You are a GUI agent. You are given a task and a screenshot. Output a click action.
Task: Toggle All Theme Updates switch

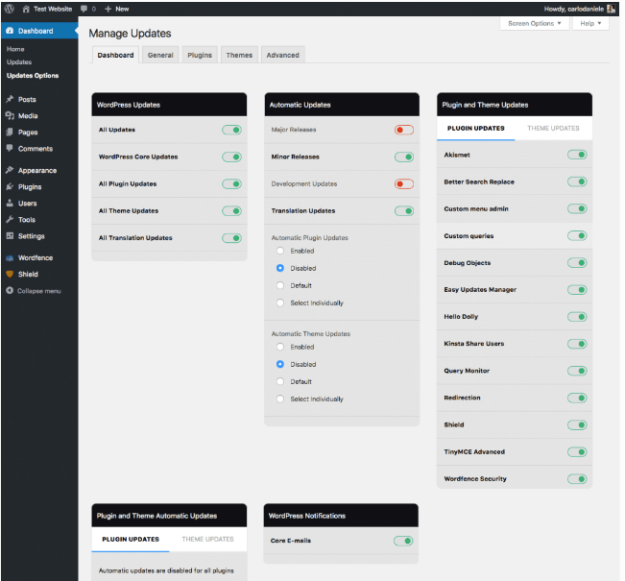(x=232, y=211)
